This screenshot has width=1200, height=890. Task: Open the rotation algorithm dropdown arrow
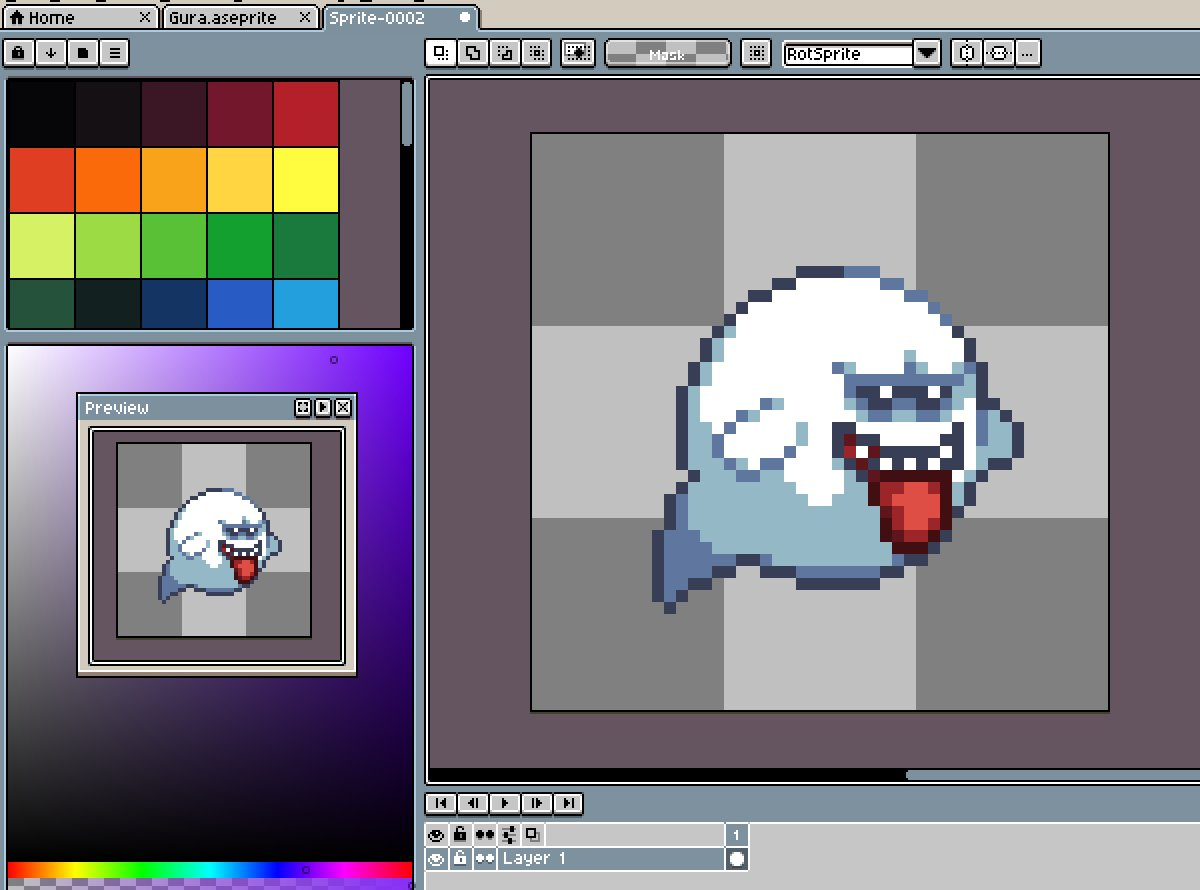[927, 54]
